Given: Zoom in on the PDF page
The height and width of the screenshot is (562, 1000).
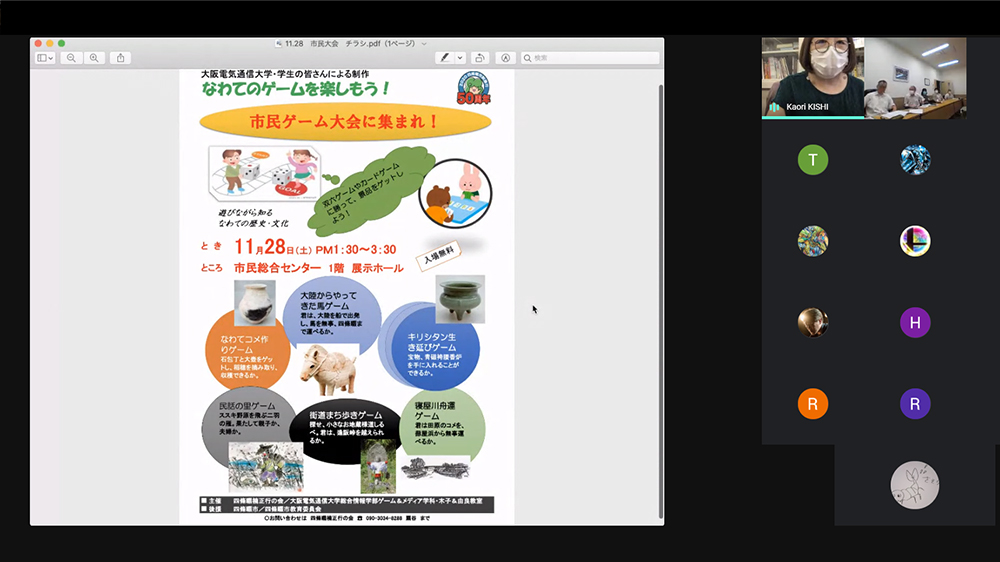Looking at the screenshot, I should pyautogui.click(x=94, y=58).
